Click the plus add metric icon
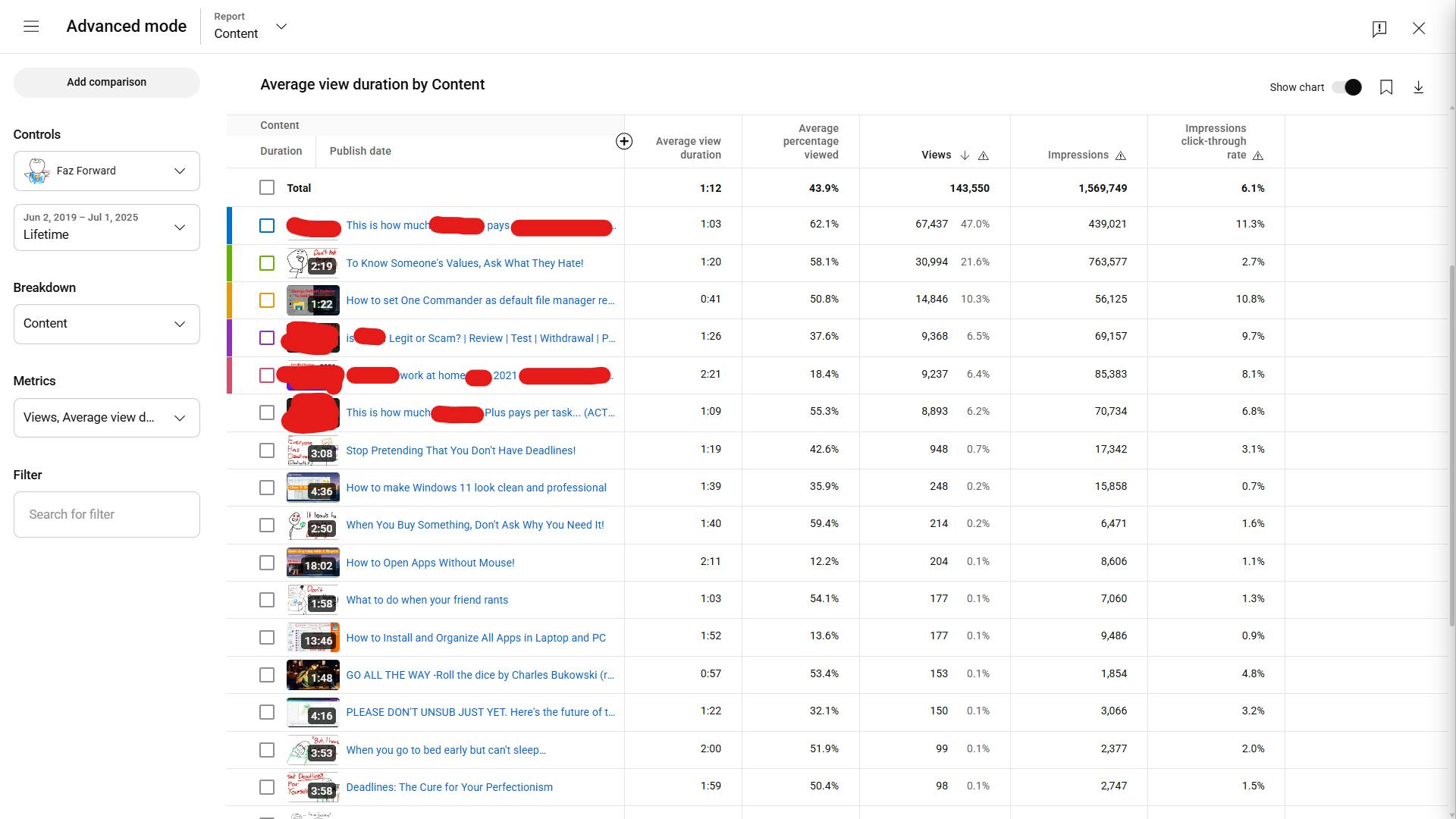The image size is (1456, 819). click(x=624, y=141)
